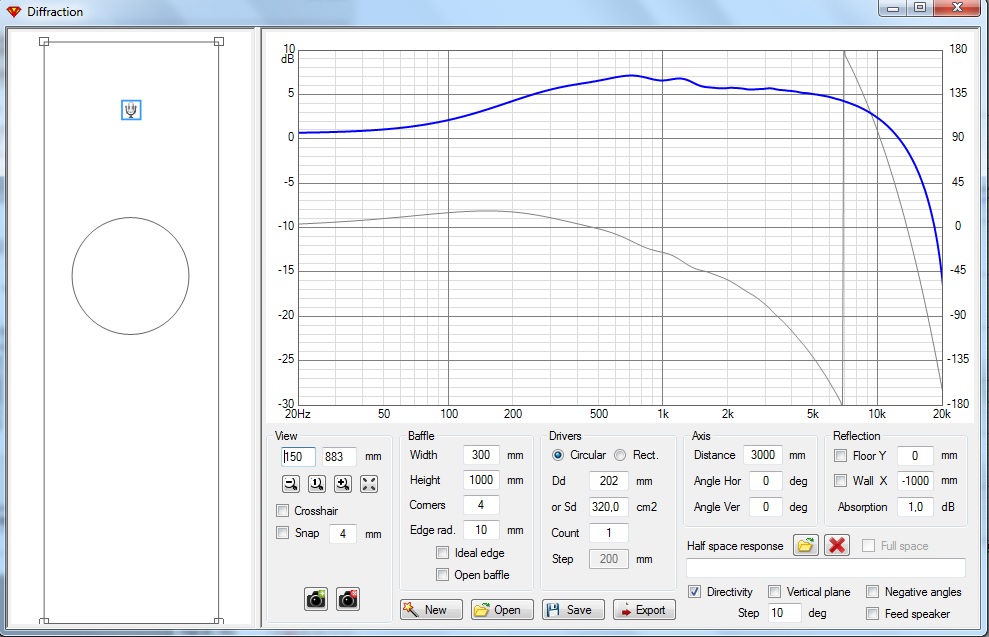Image resolution: width=989 pixels, height=637 pixels.
Task: Select the top-right baffle corner handle
Action: (219, 42)
